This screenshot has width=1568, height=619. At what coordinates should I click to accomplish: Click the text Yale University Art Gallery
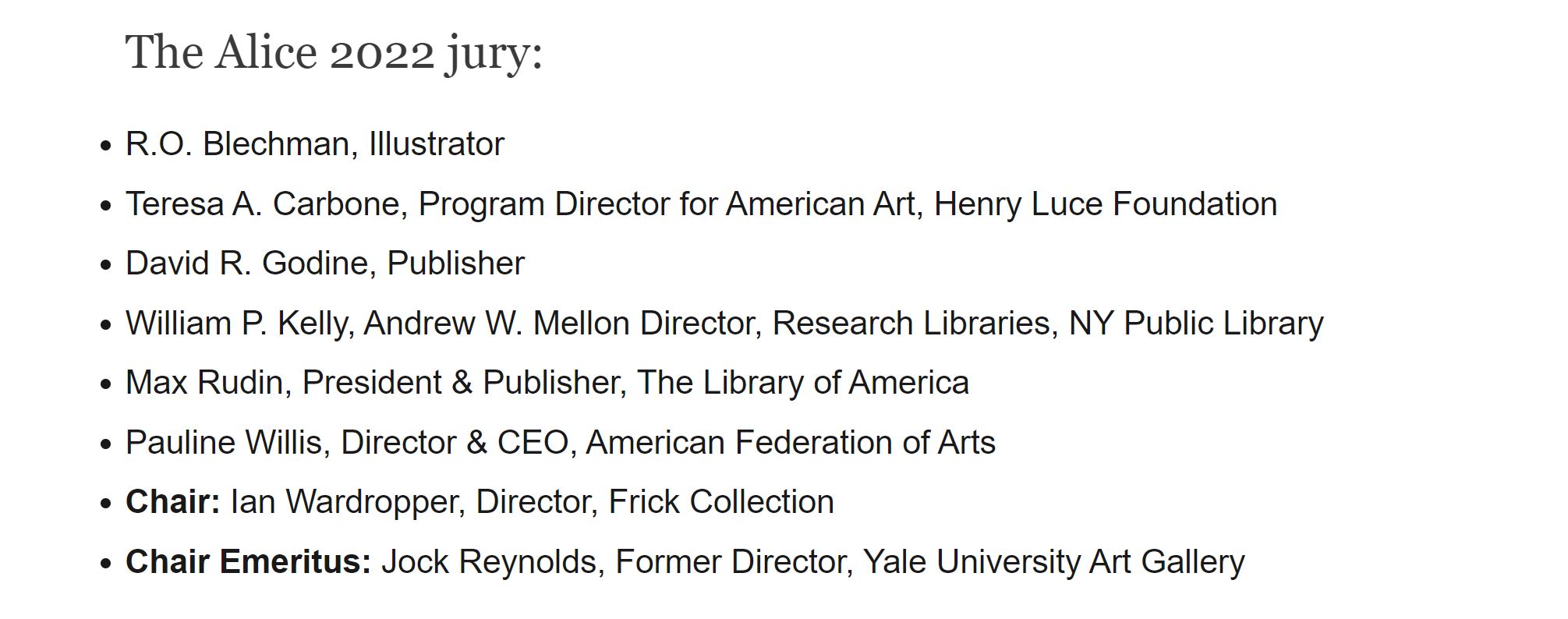click(x=1053, y=562)
